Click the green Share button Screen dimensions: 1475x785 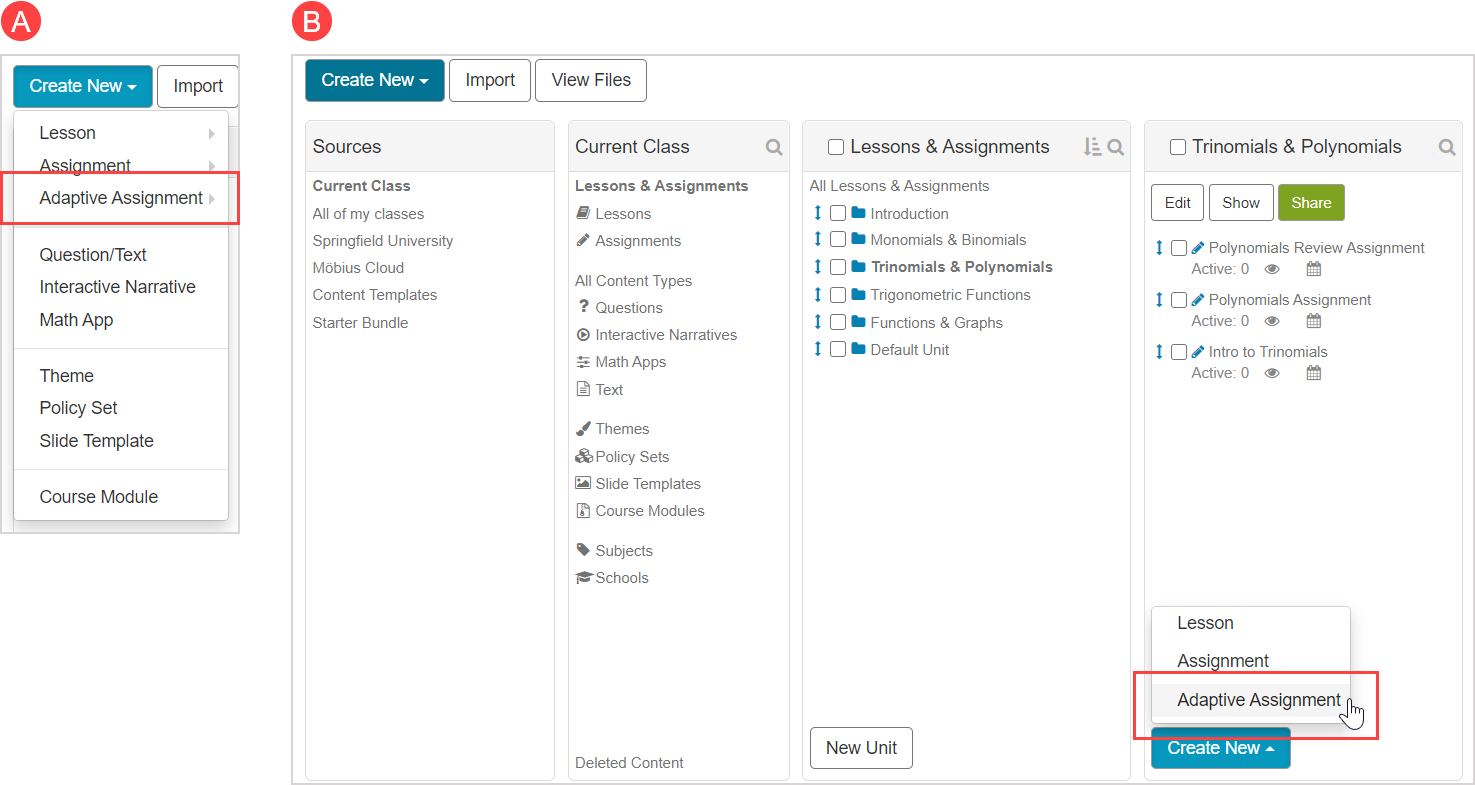[1311, 202]
